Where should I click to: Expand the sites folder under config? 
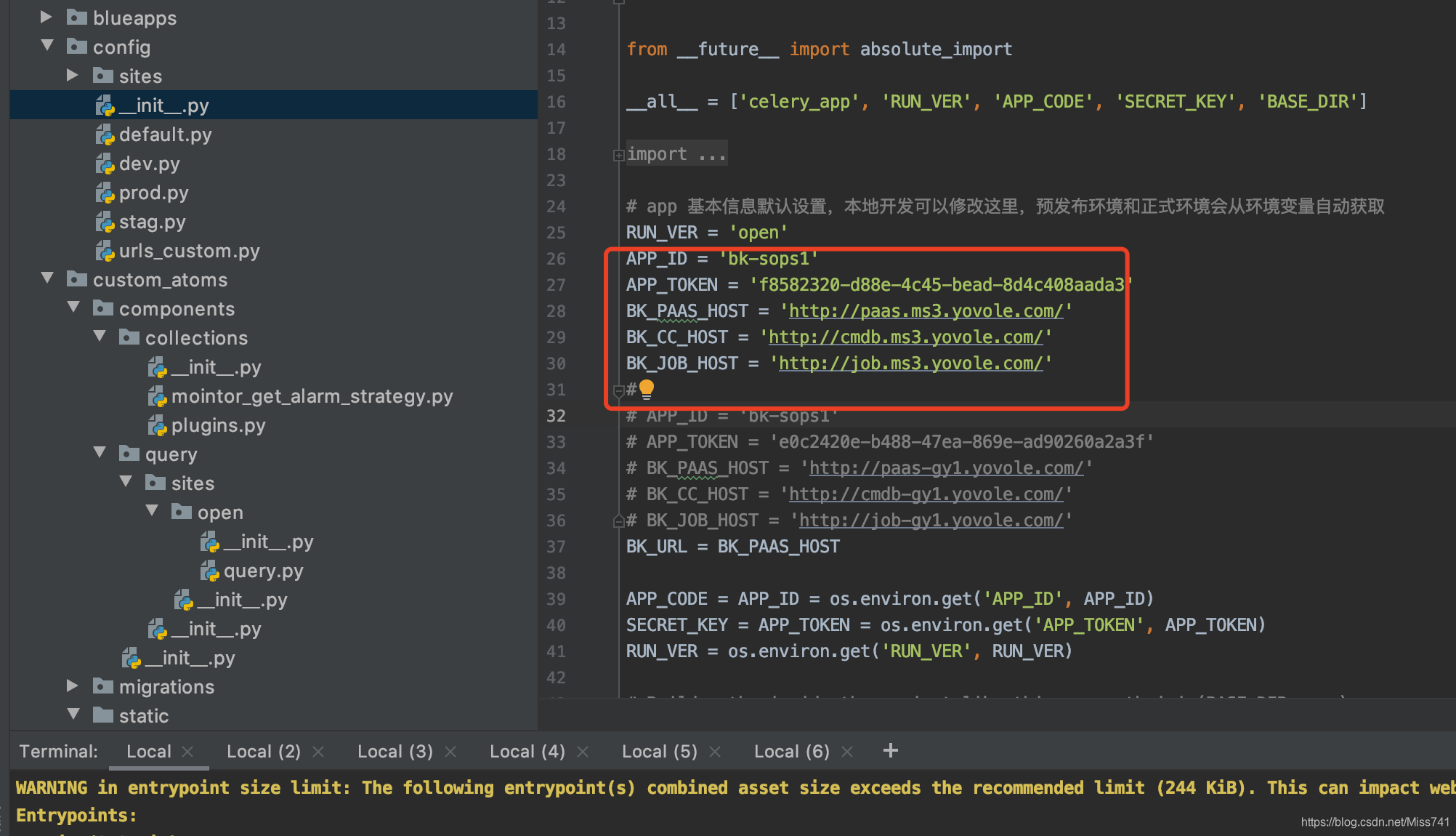pos(73,76)
